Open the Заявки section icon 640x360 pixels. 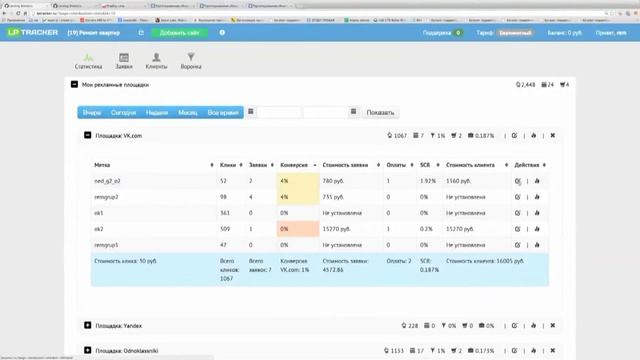coord(124,61)
